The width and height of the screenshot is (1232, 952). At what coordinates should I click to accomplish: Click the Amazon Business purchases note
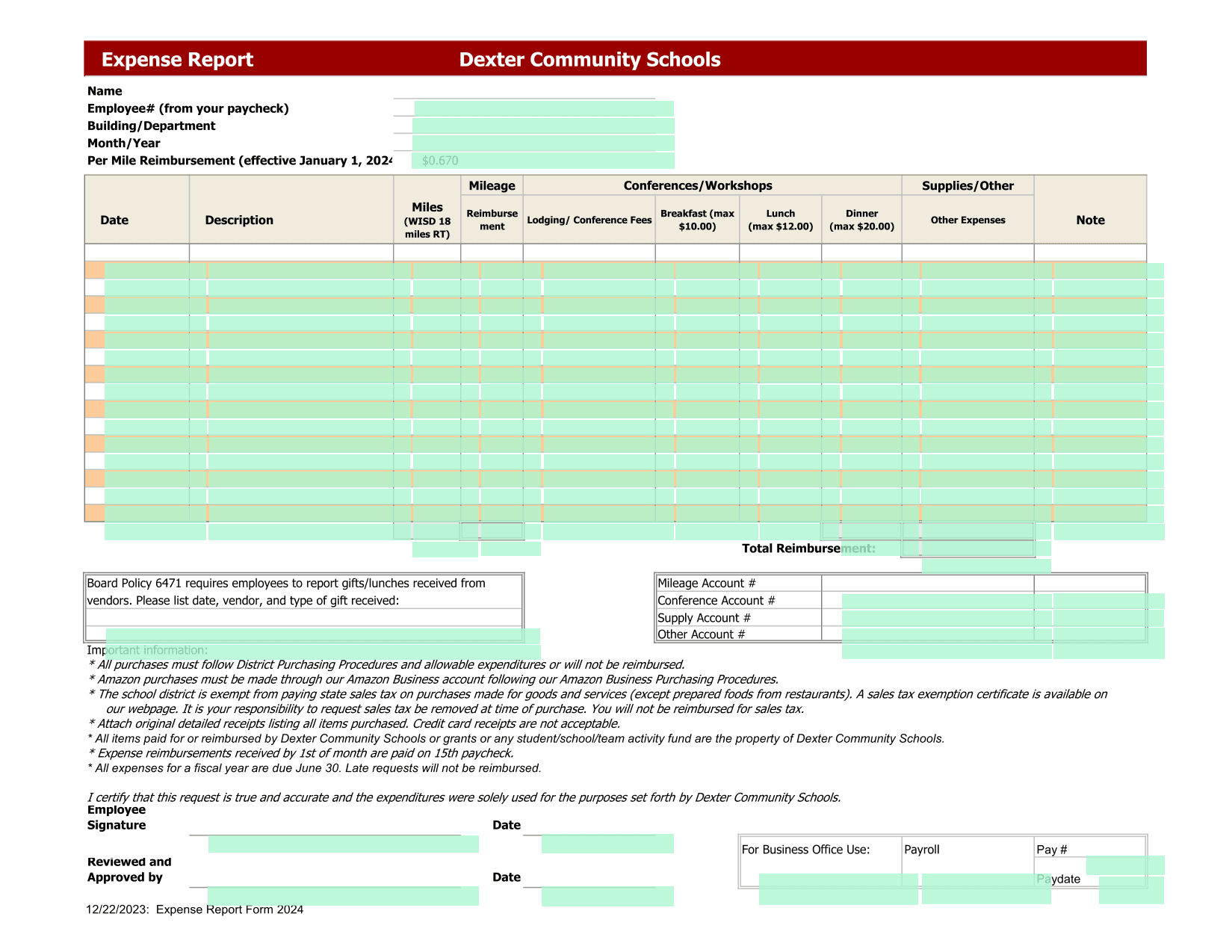coord(433,679)
